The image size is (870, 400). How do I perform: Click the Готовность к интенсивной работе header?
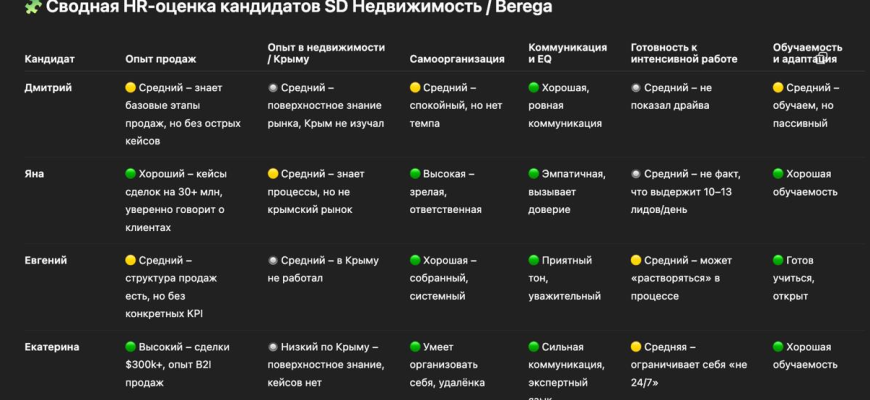[x=684, y=53]
